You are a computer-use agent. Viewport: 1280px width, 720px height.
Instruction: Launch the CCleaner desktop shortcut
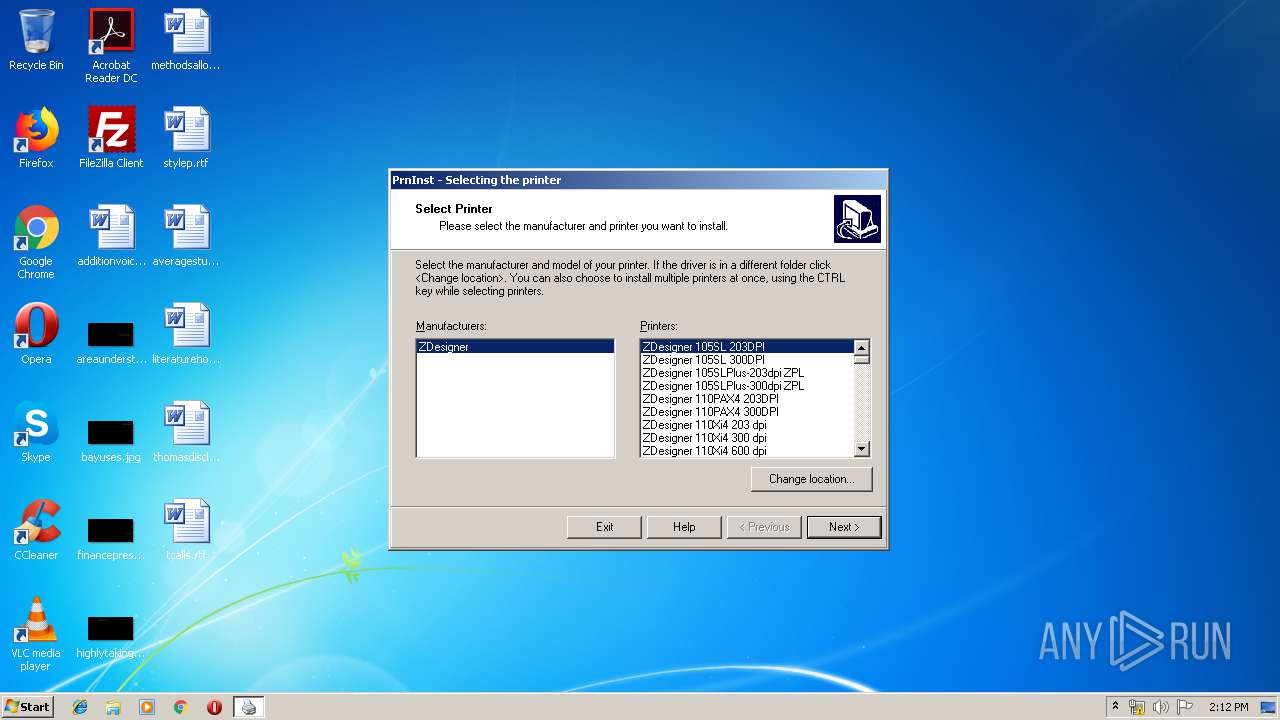click(36, 530)
